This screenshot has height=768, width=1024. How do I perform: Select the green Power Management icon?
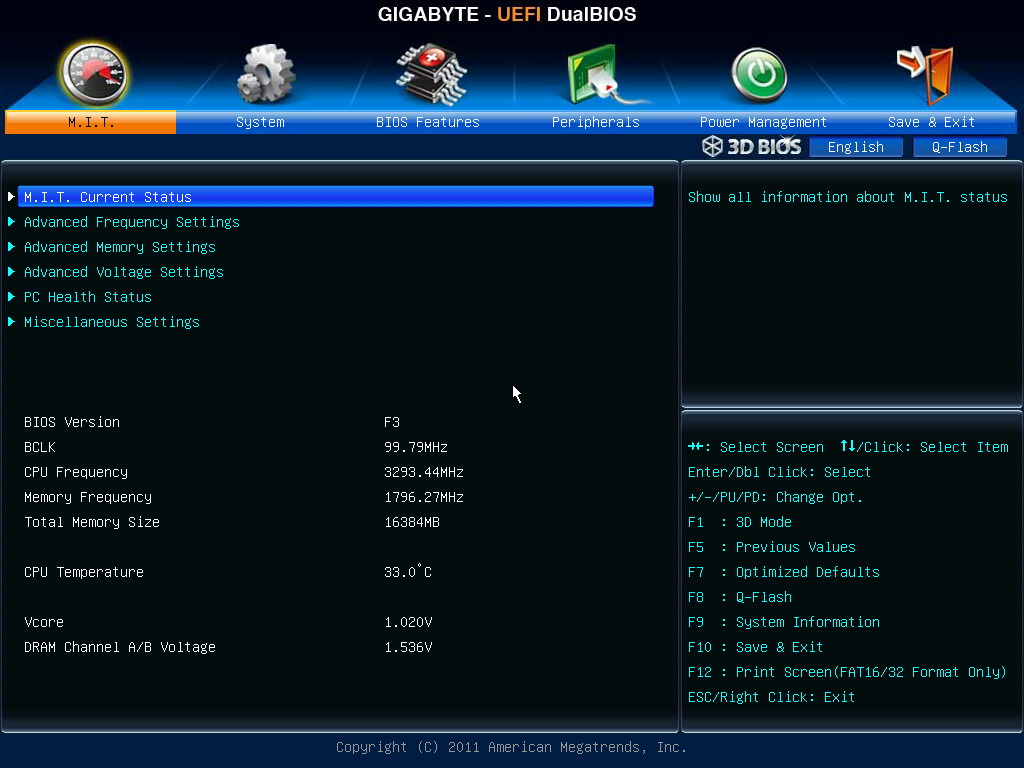coord(759,75)
